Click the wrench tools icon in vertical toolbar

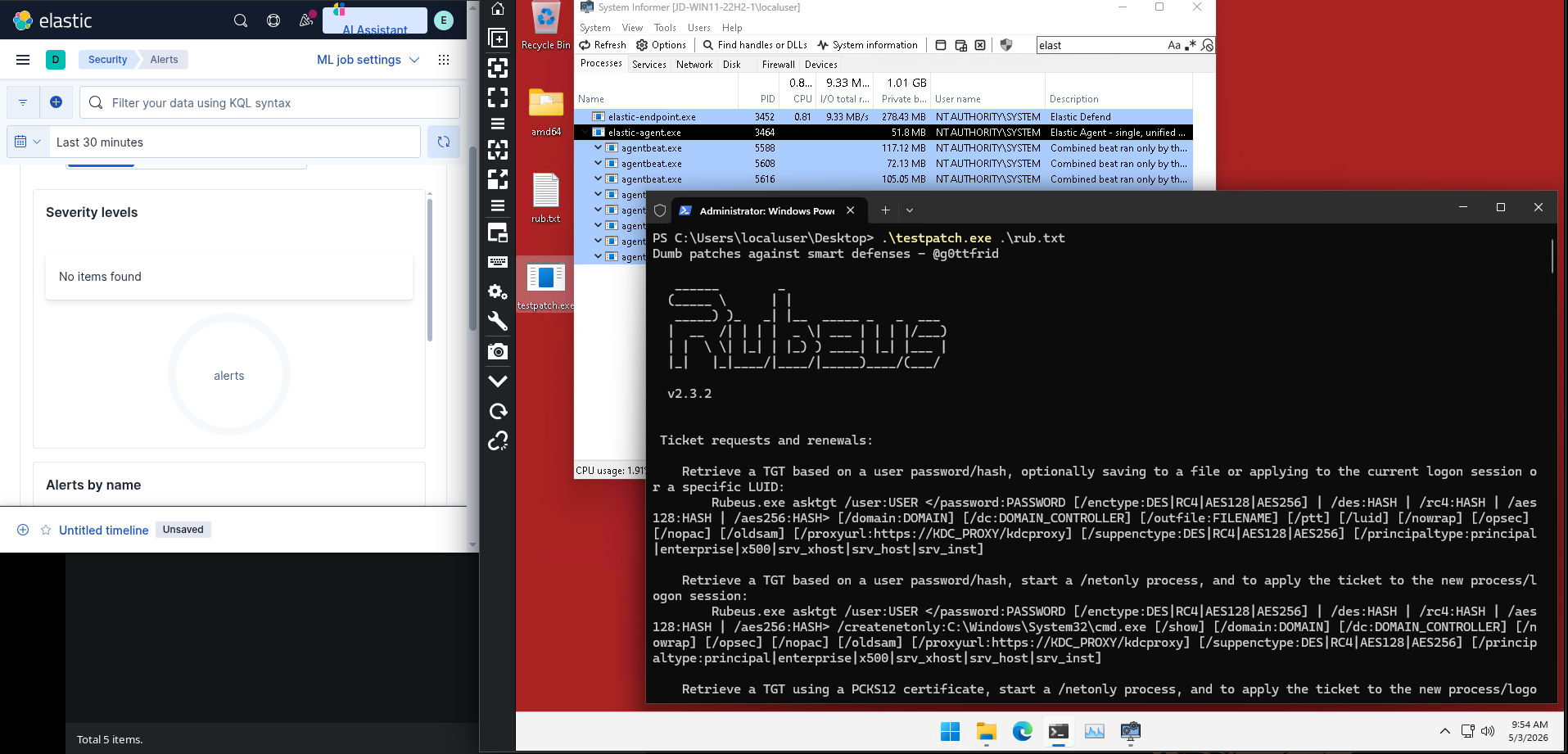coord(498,321)
